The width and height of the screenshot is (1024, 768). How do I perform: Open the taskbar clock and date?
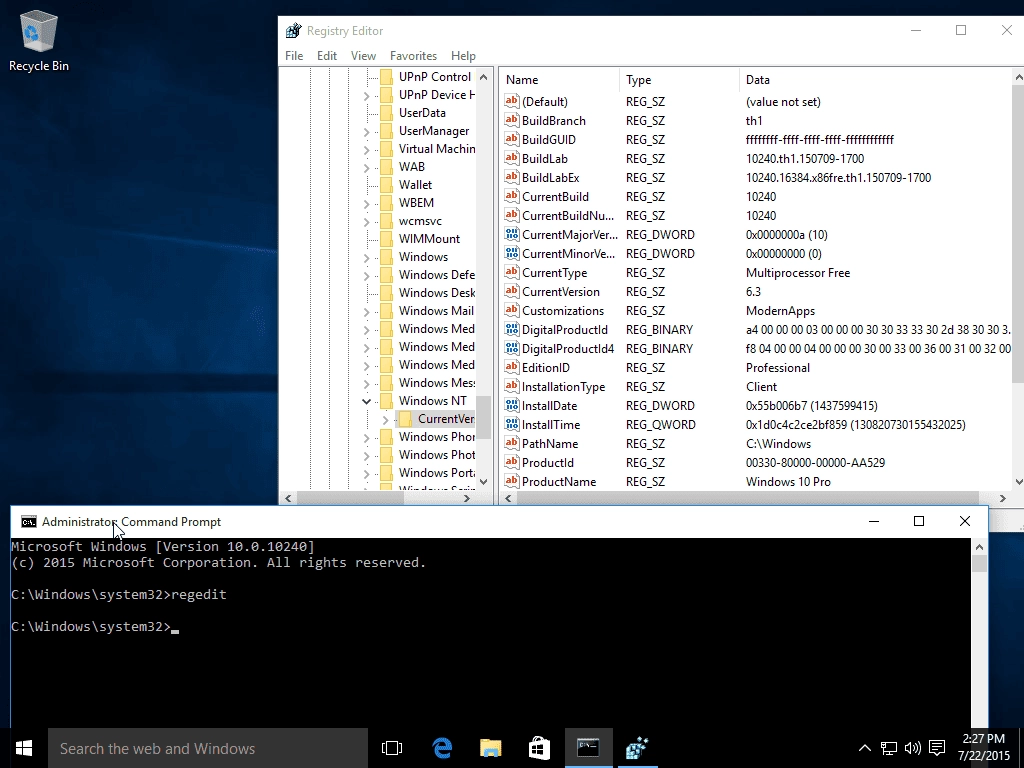[x=984, y=748]
